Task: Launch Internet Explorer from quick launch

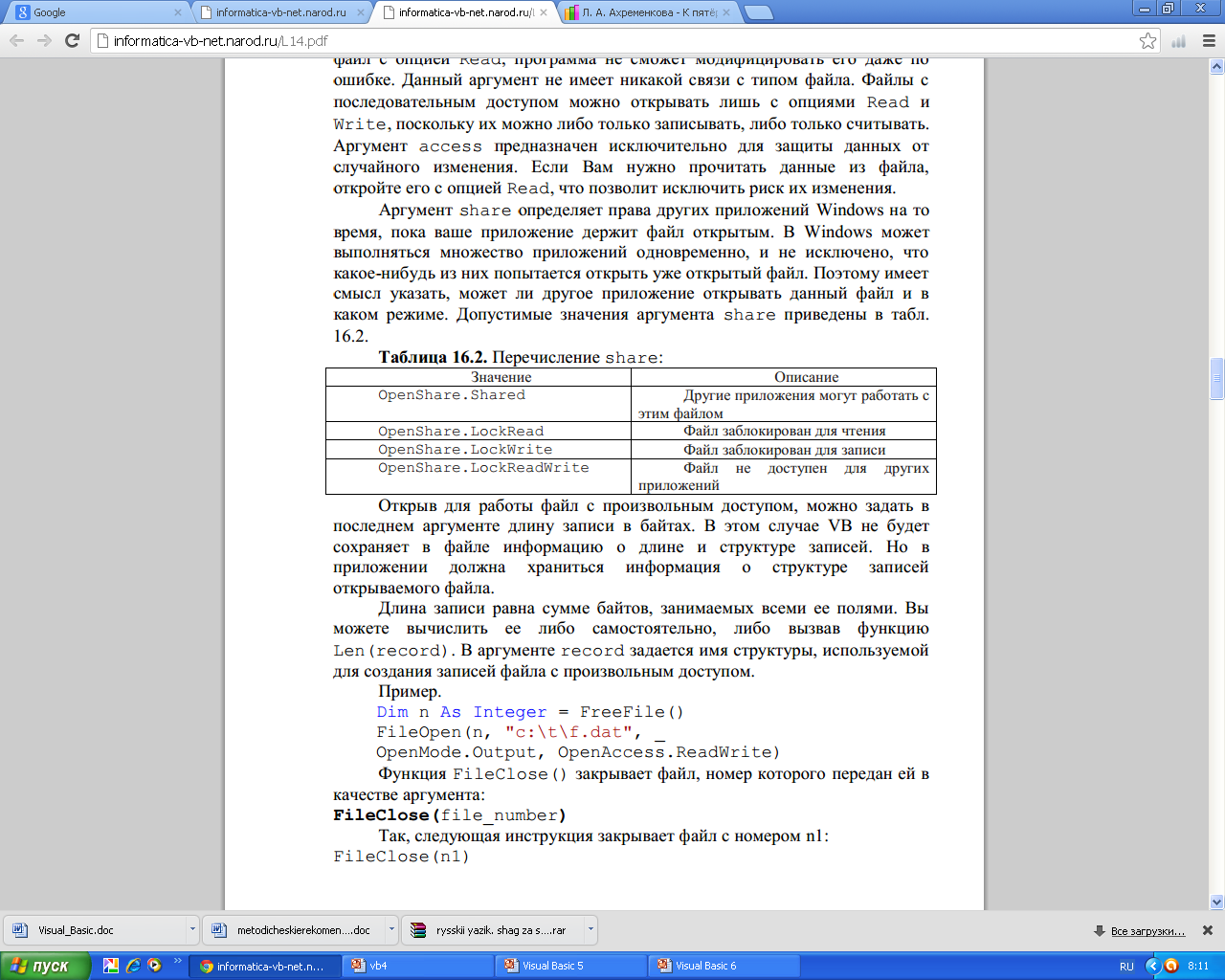Action: click(x=133, y=966)
